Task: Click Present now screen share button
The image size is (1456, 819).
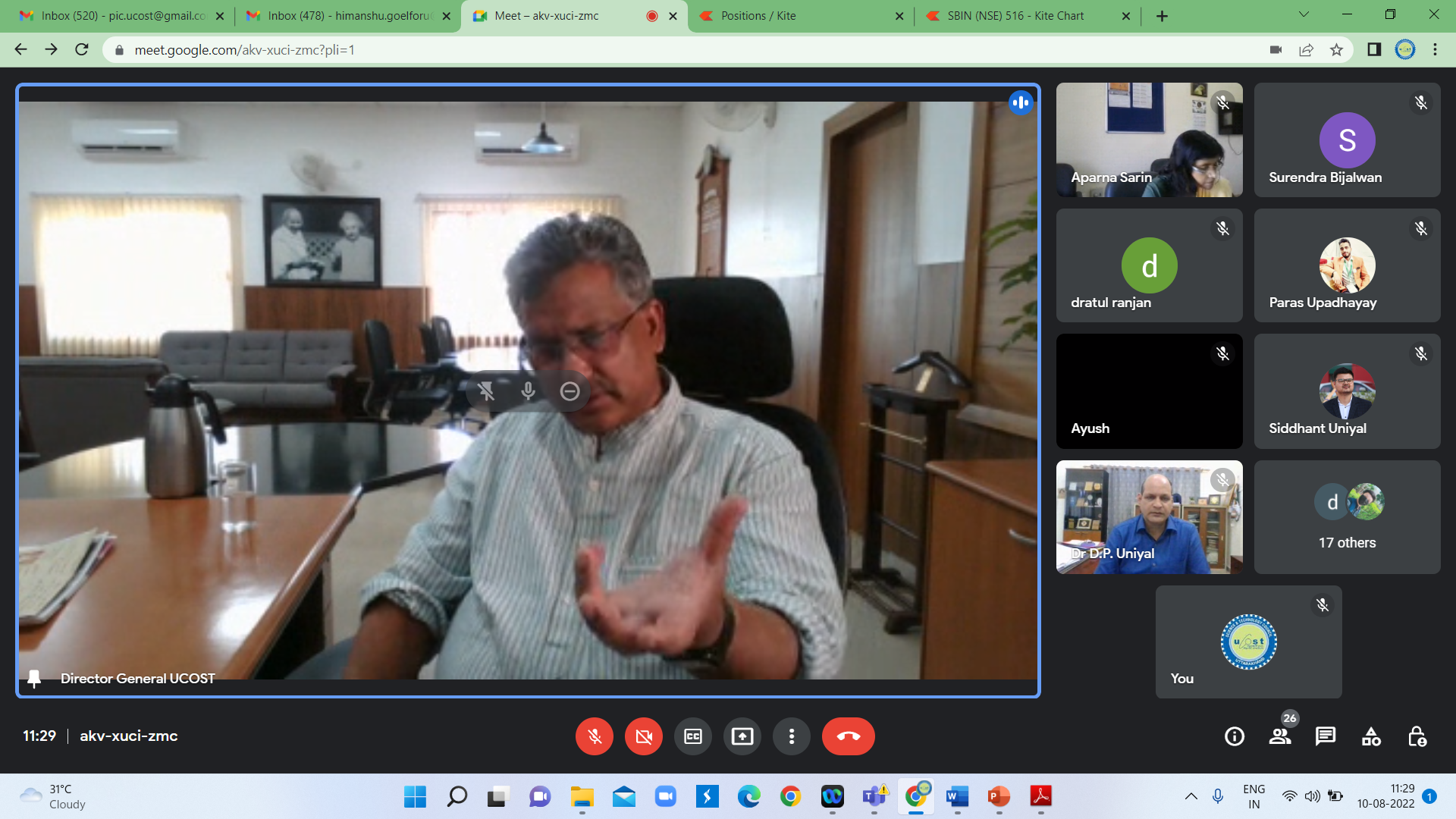Action: [742, 736]
